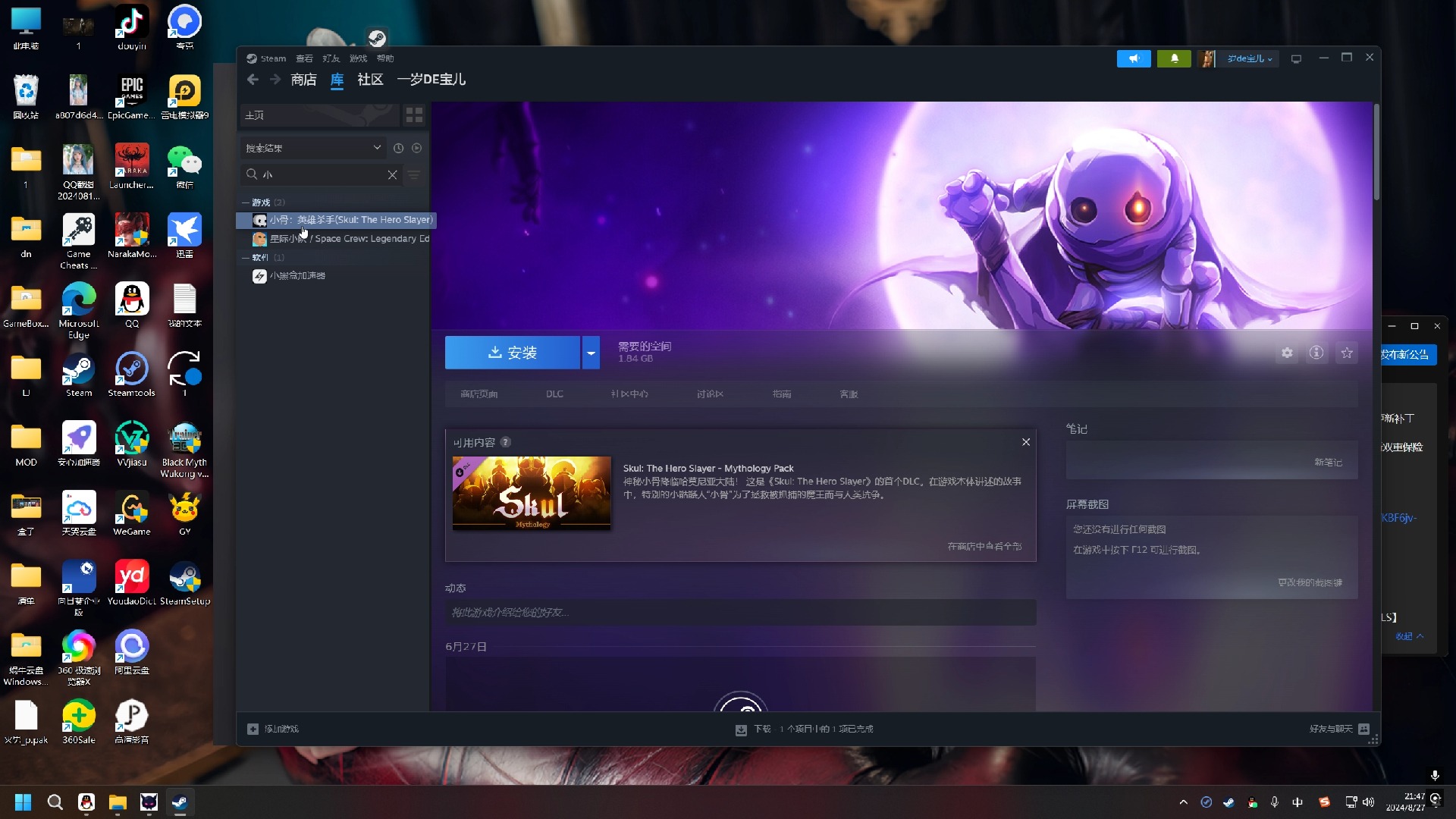1456x819 pixels.
Task: Click the blue announcements megaphone button
Action: [x=1134, y=58]
